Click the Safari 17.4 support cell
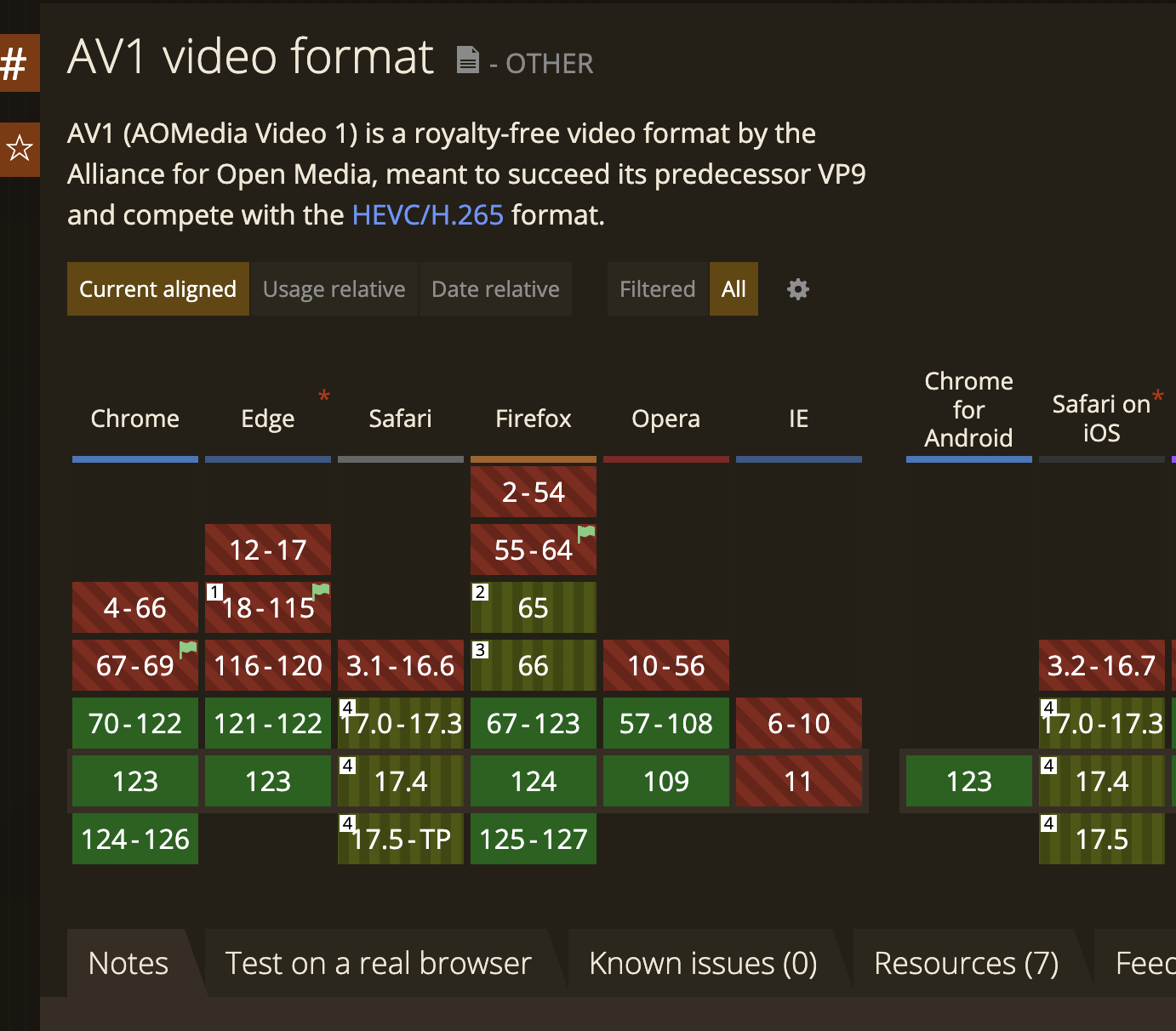 401,781
